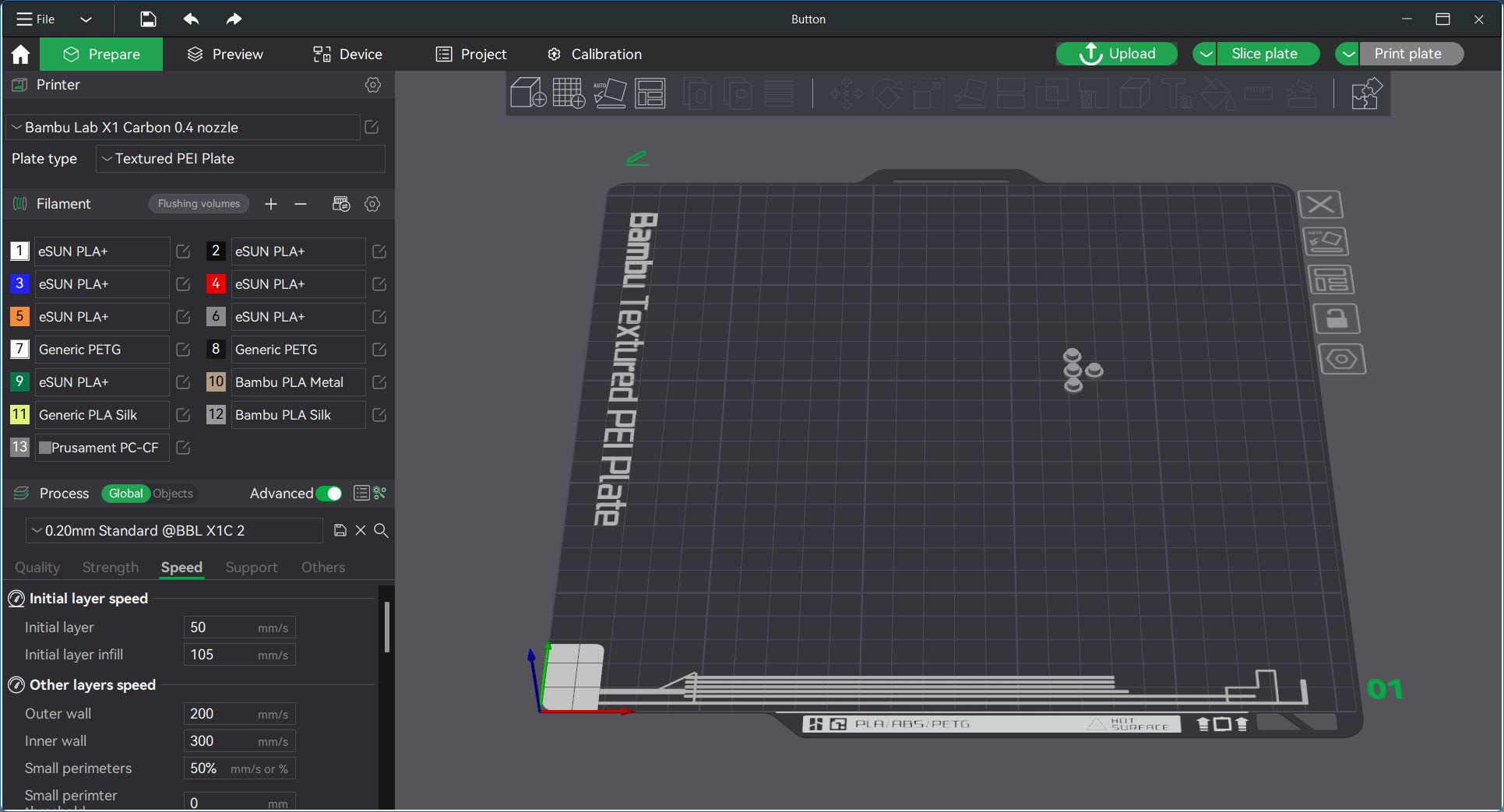
Task: Click the Arrange all objects icon
Action: tap(650, 93)
